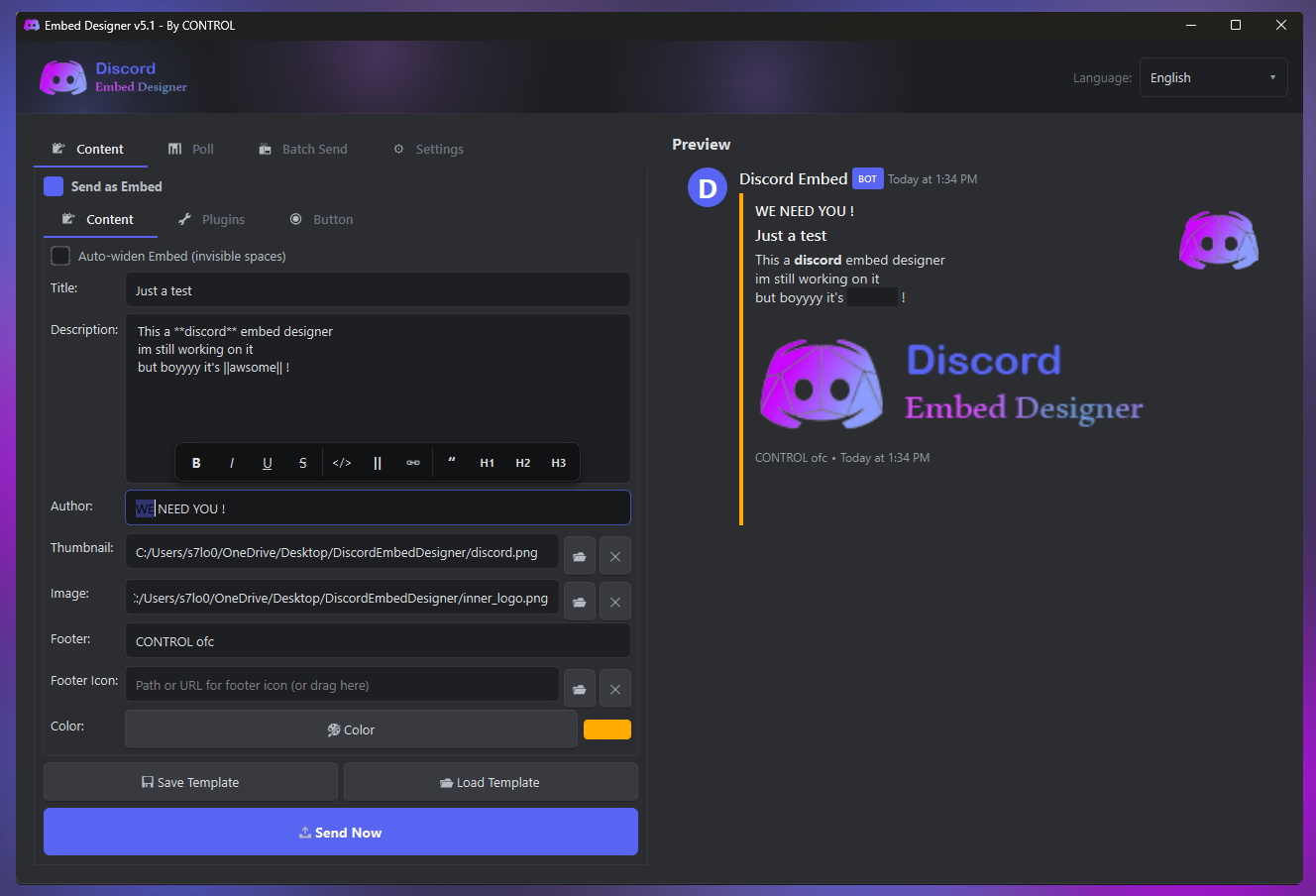Screen dimensions: 1316x896
Task: Clear the Image path with the X button
Action: pos(615,602)
